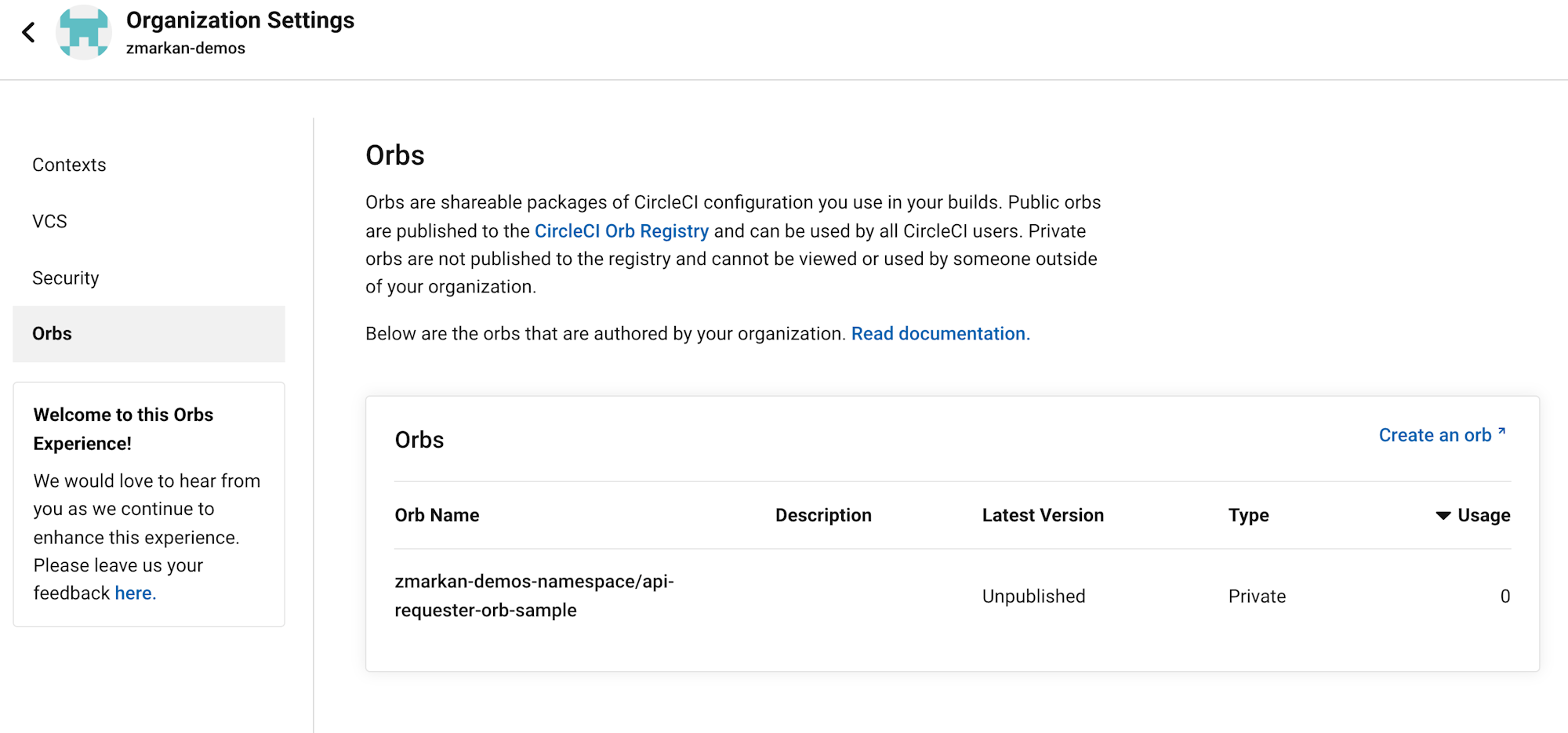
Task: Open the VCS settings section
Action: click(49, 221)
